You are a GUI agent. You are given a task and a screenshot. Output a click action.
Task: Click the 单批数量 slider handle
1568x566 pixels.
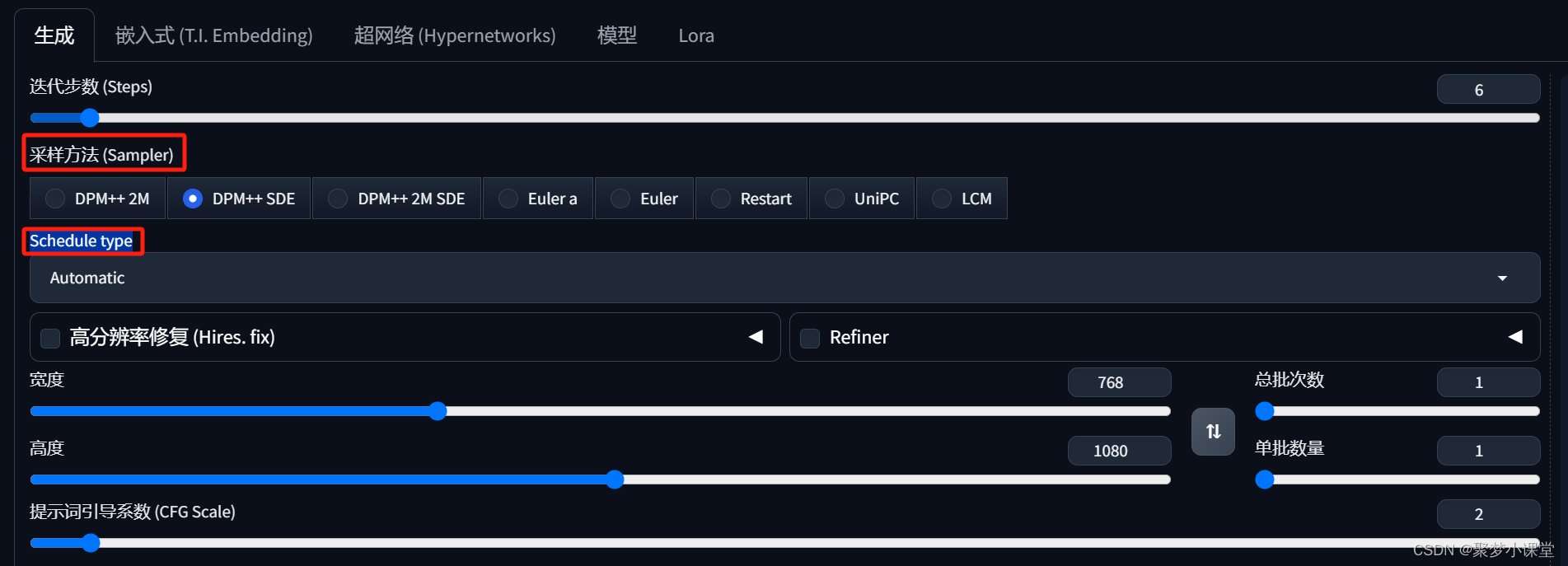point(1265,479)
